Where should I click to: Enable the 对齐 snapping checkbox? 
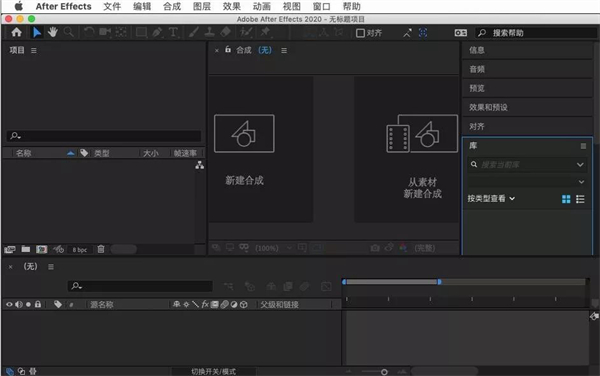click(x=360, y=33)
